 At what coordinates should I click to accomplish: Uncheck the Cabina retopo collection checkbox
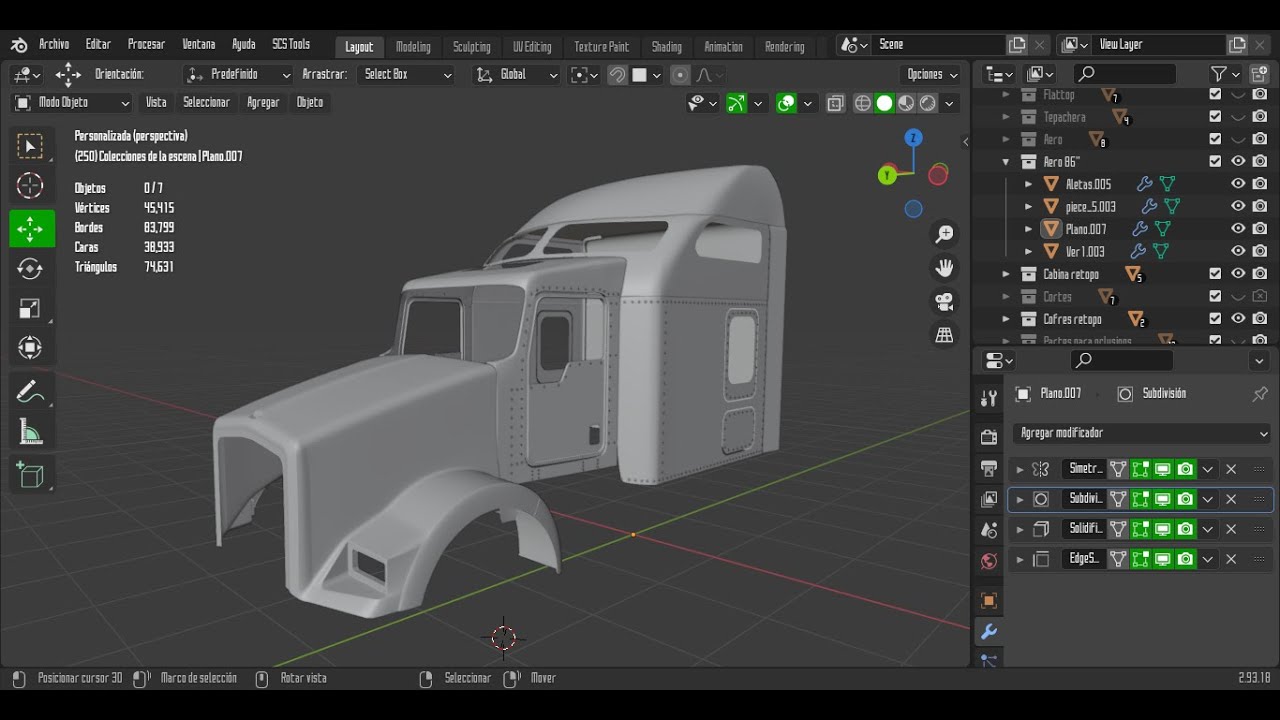[1215, 274]
